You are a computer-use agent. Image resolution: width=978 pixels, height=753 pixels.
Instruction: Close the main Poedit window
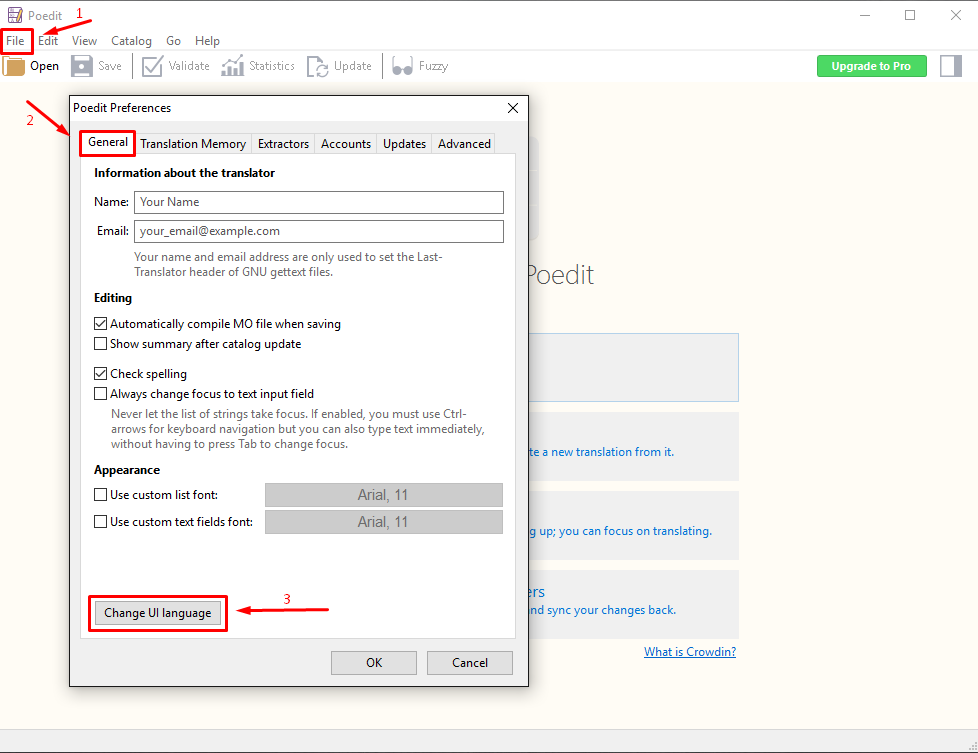coord(956,15)
